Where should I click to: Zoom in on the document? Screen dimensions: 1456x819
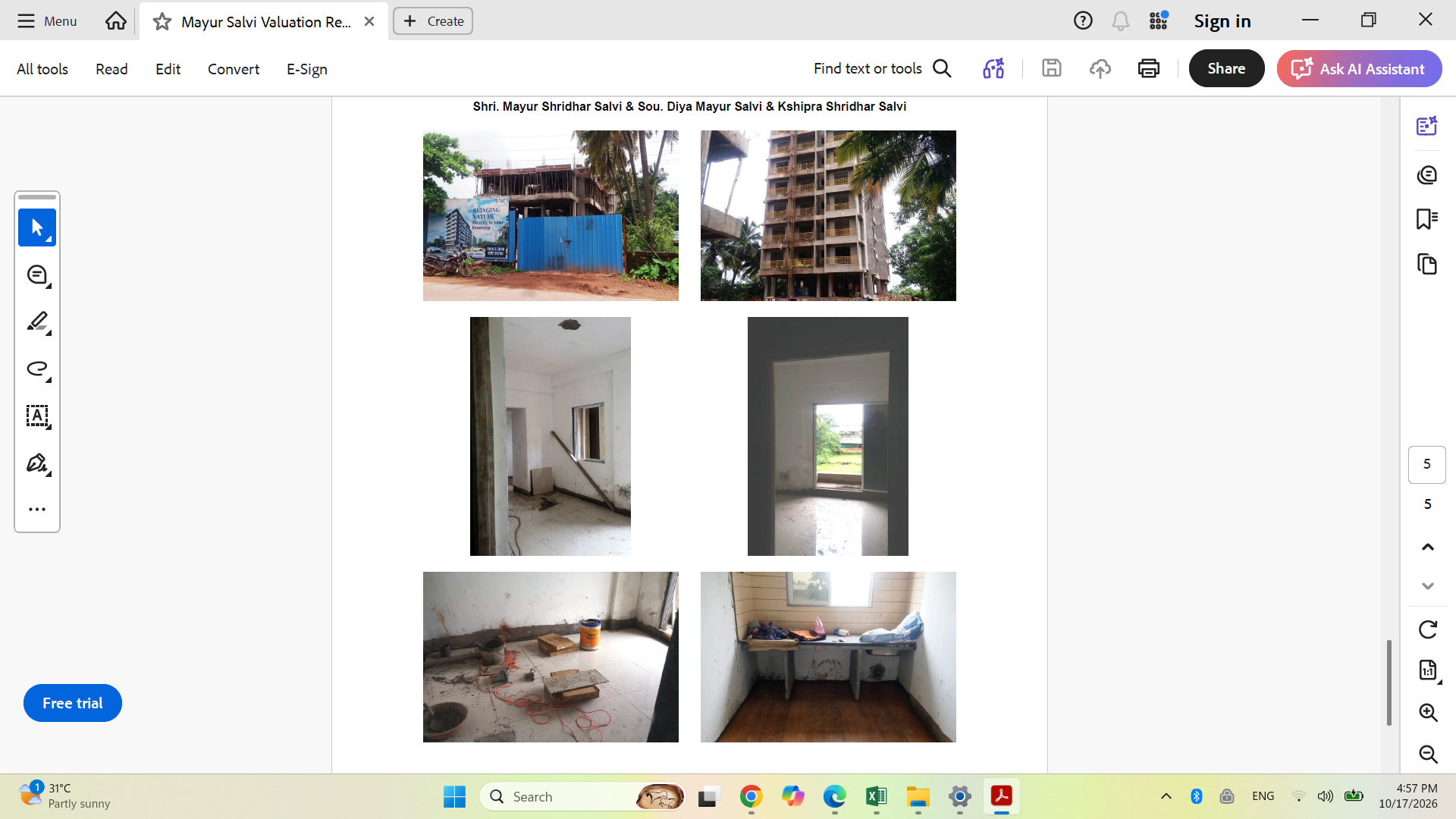1428,712
